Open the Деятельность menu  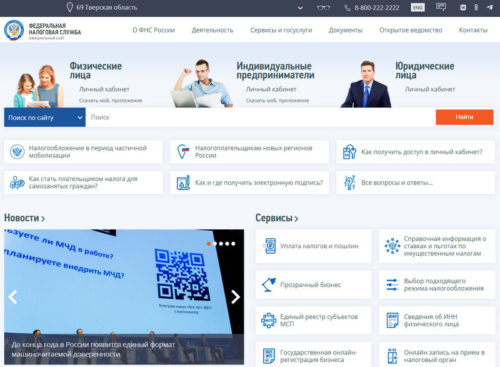212,30
